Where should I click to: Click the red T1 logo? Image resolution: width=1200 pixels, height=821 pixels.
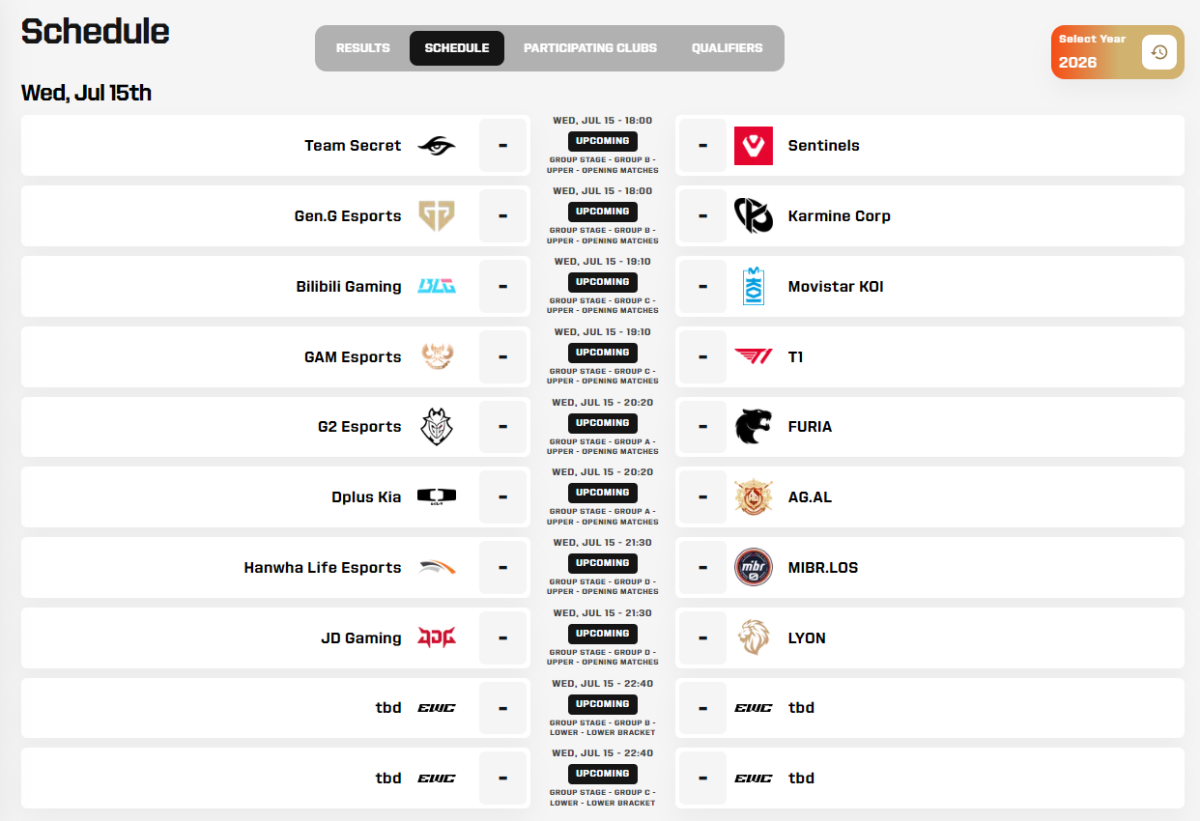point(753,356)
